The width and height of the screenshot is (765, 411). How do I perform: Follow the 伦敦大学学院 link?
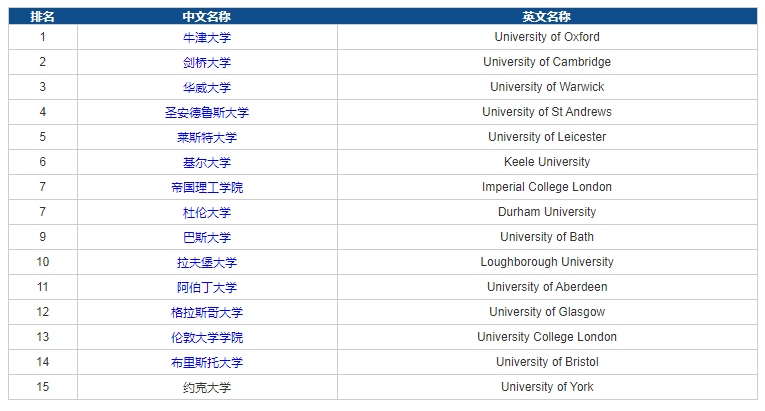pyautogui.click(x=207, y=337)
